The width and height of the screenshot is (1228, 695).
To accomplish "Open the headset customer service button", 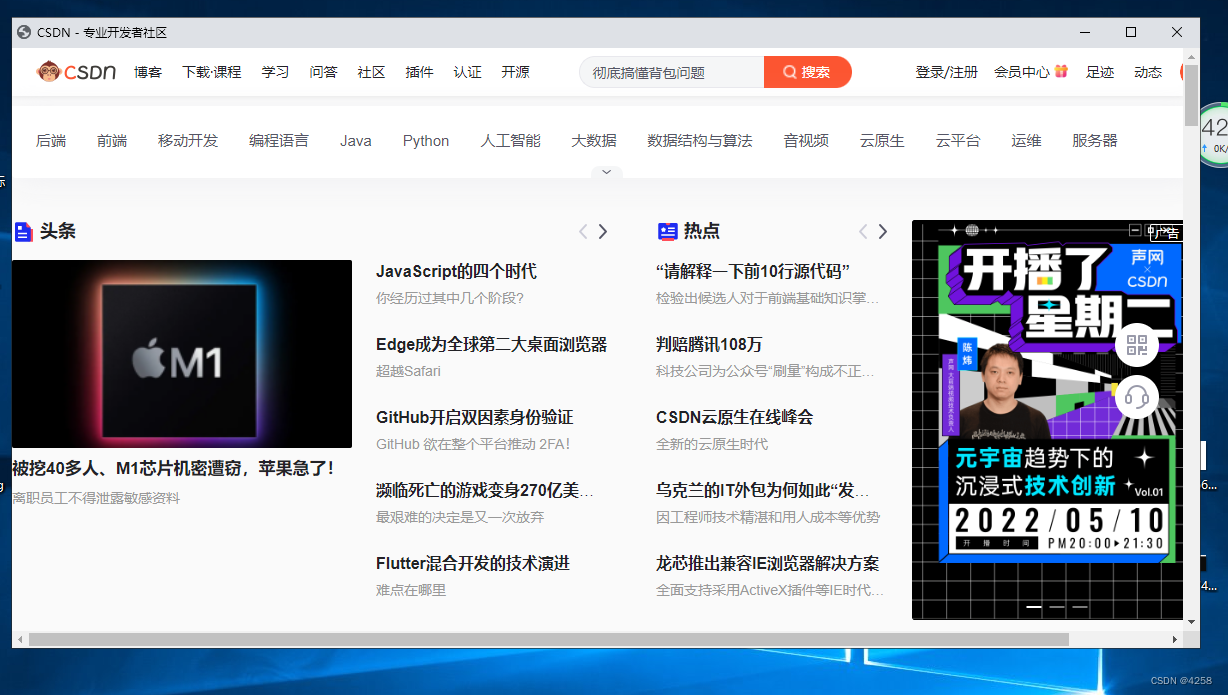I will click(1137, 398).
